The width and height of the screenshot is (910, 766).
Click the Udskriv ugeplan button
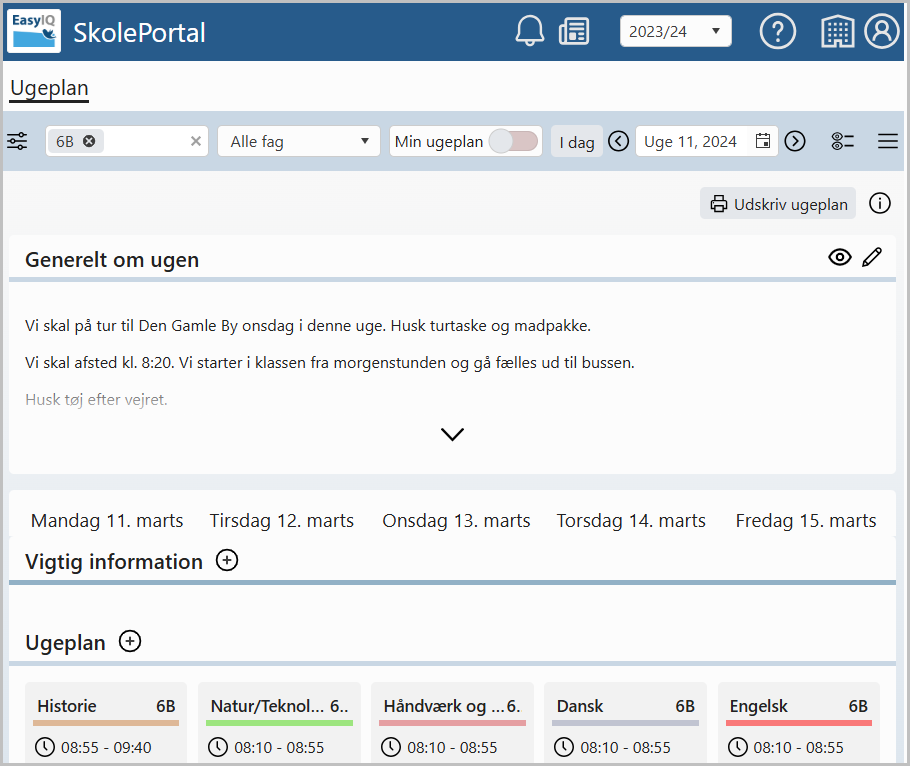(778, 204)
